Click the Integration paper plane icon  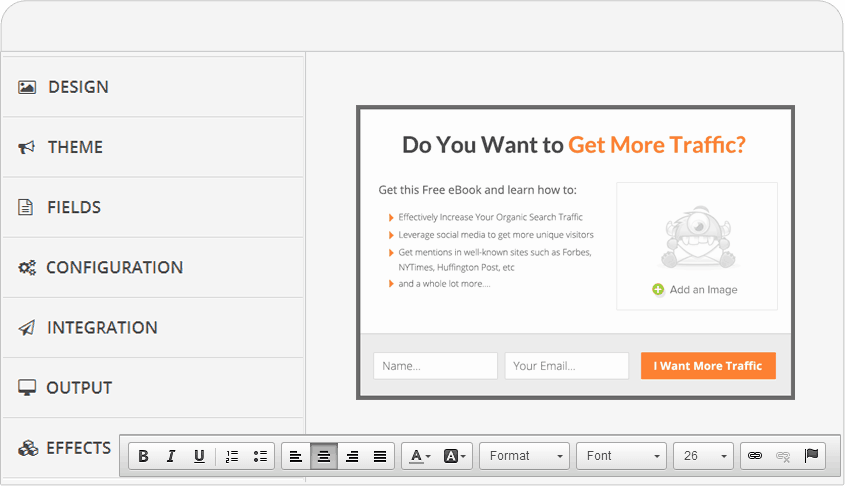tap(27, 328)
